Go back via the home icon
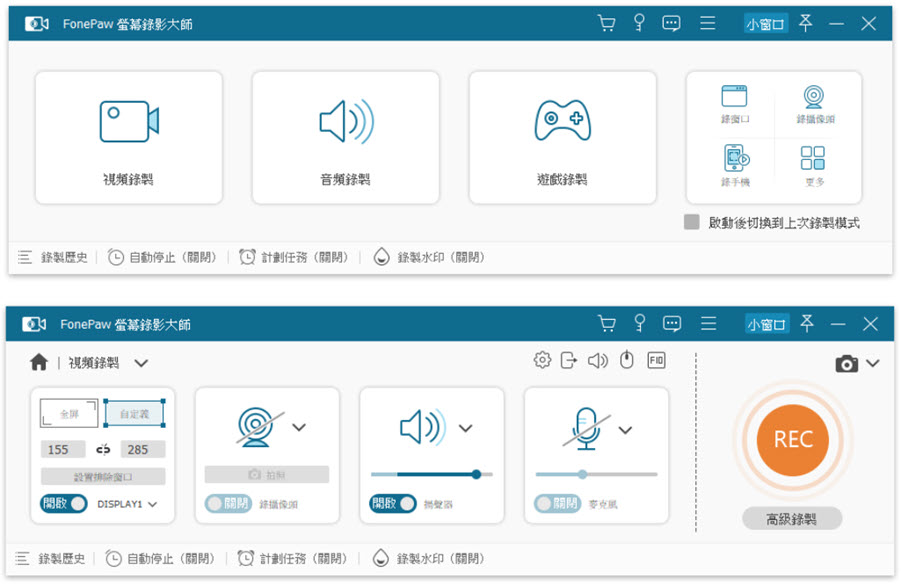The image size is (901, 586). (38, 363)
